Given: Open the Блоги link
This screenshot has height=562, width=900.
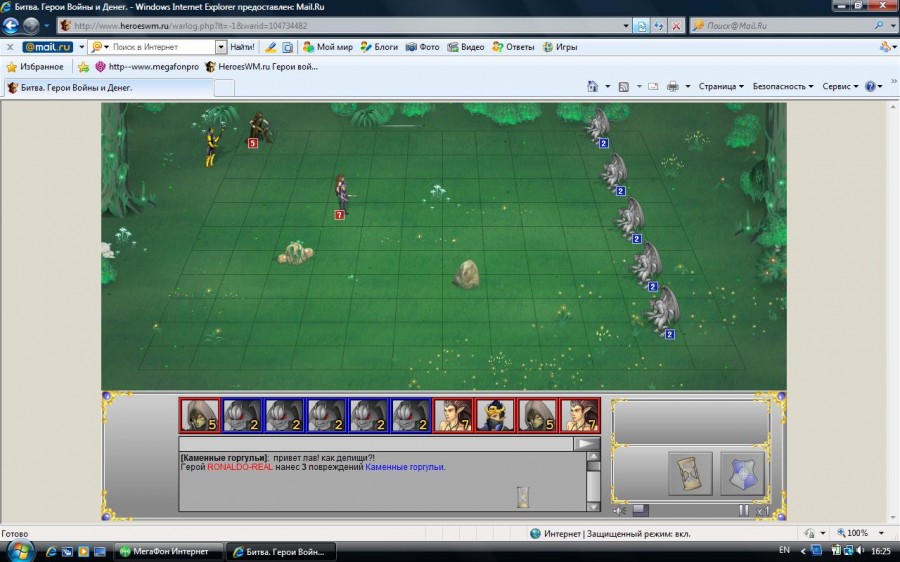Looking at the screenshot, I should pyautogui.click(x=379, y=47).
